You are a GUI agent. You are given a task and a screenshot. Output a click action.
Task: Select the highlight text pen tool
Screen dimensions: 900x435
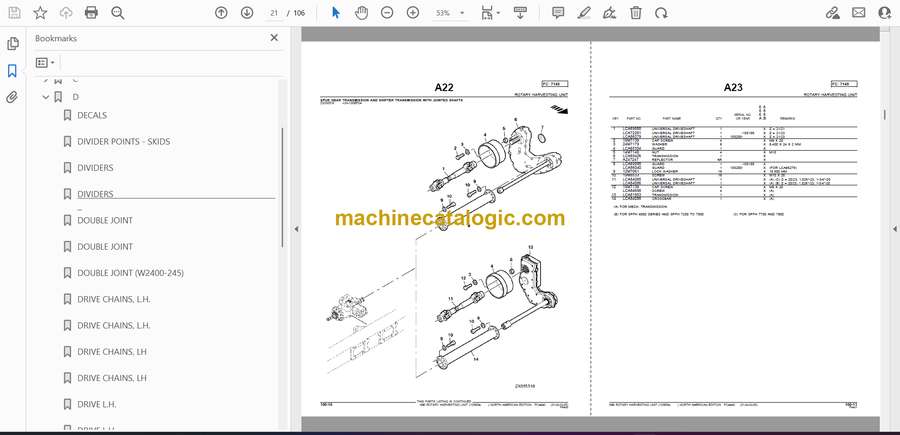point(584,13)
